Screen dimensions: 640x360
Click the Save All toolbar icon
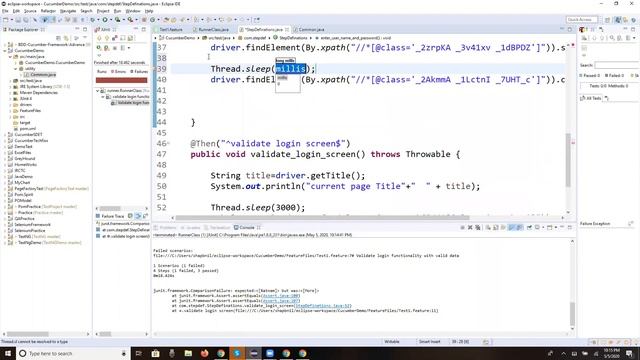click(26, 20)
